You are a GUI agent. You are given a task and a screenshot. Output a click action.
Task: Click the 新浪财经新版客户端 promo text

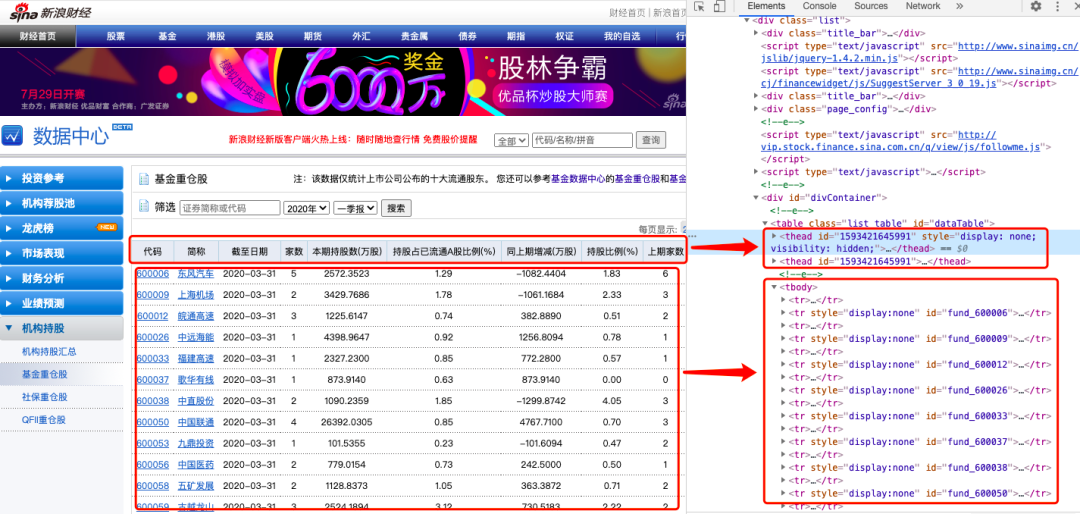[x=353, y=140]
